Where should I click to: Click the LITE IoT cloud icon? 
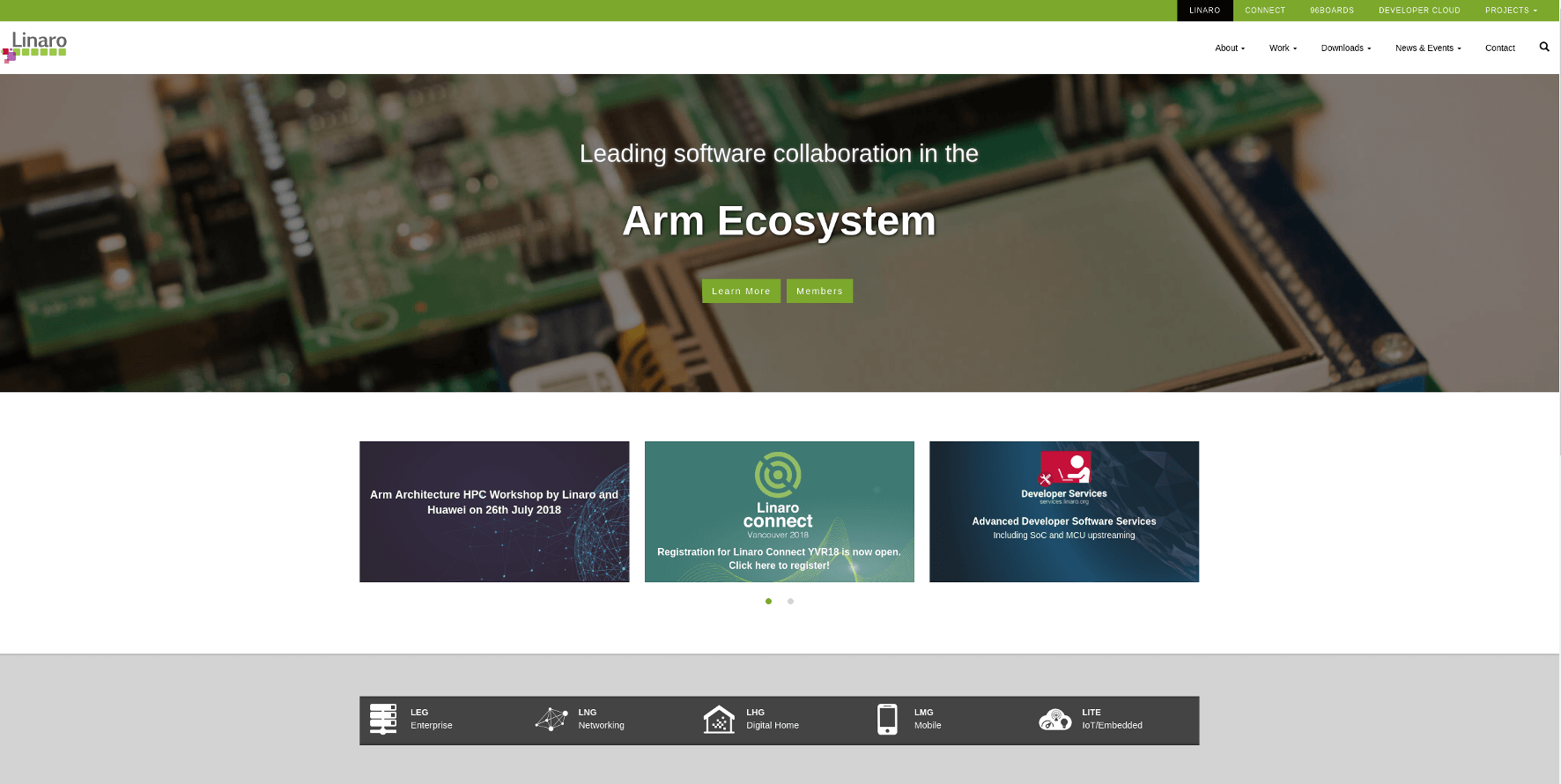point(1054,720)
